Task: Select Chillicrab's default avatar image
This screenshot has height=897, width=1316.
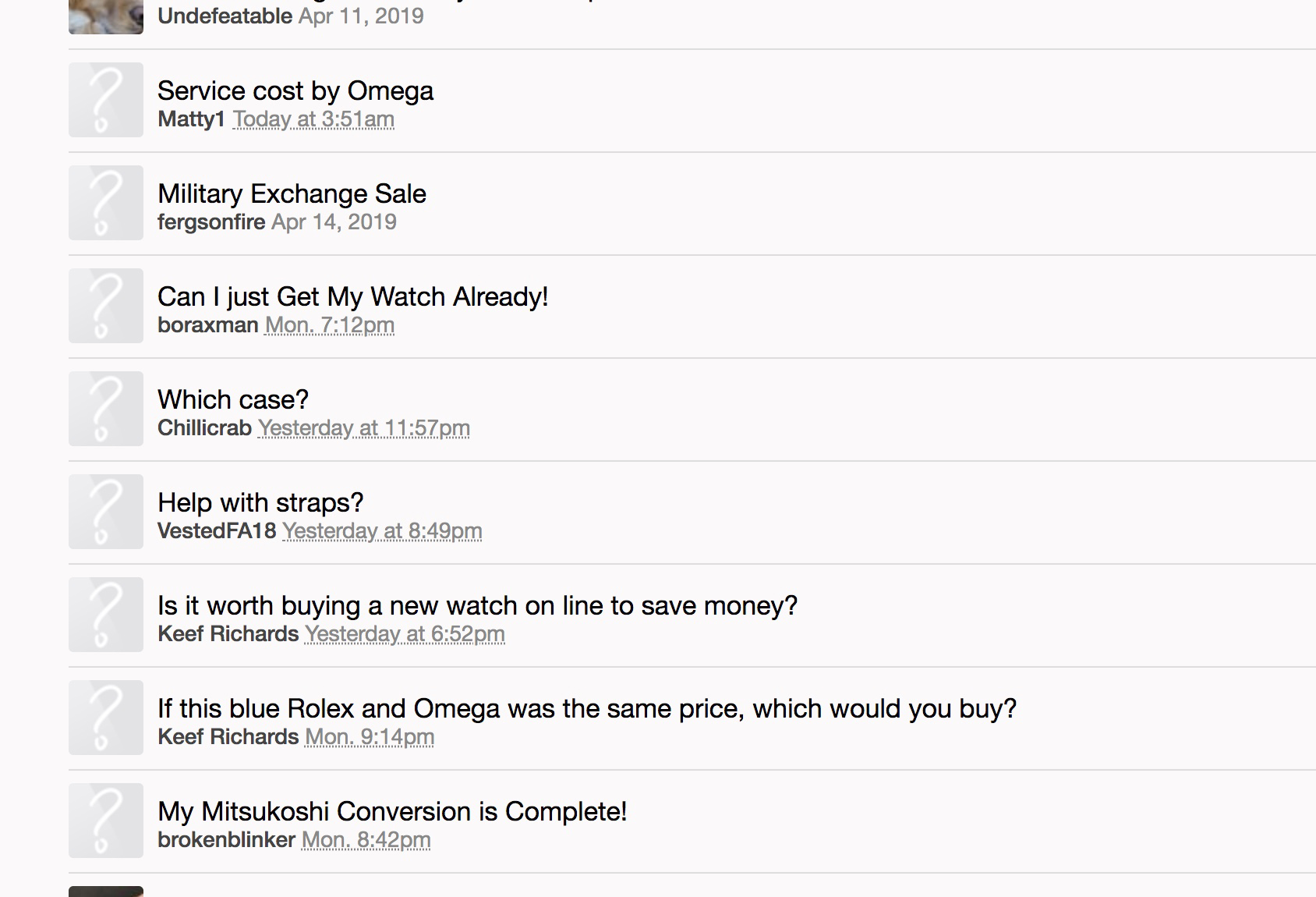Action: (x=106, y=409)
